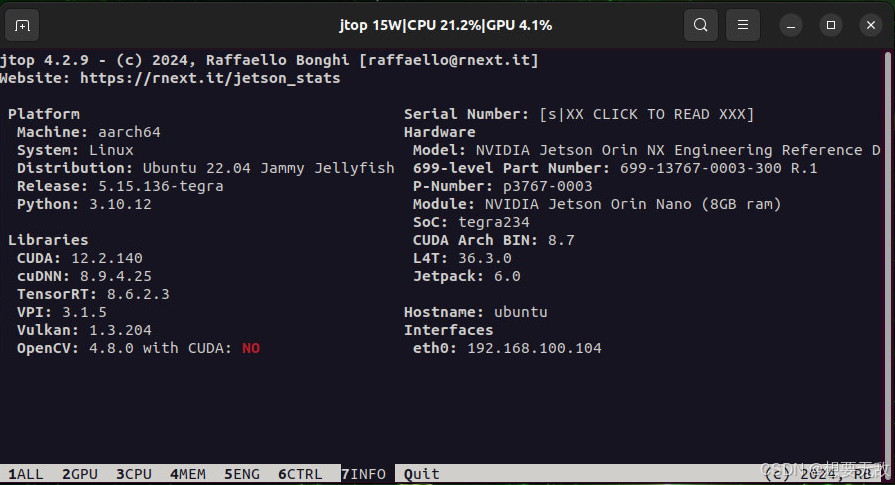Screen dimensions: 895x485
Task: Switch to the 3CPU tab
Action: (x=134, y=474)
